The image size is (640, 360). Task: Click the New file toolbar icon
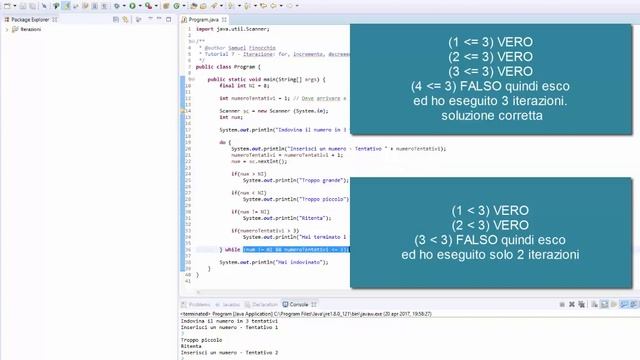pos(7,6)
